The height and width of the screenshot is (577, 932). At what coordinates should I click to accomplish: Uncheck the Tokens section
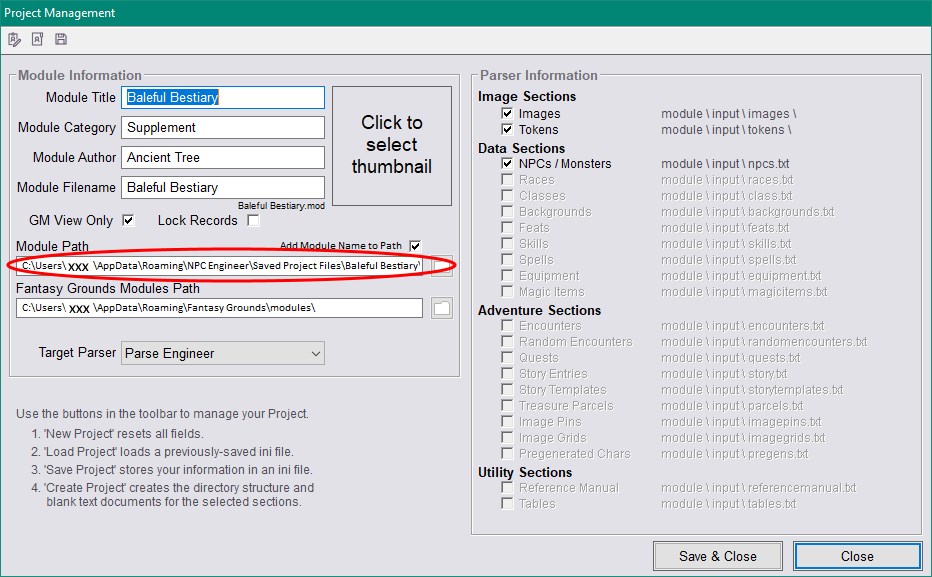pyautogui.click(x=505, y=129)
